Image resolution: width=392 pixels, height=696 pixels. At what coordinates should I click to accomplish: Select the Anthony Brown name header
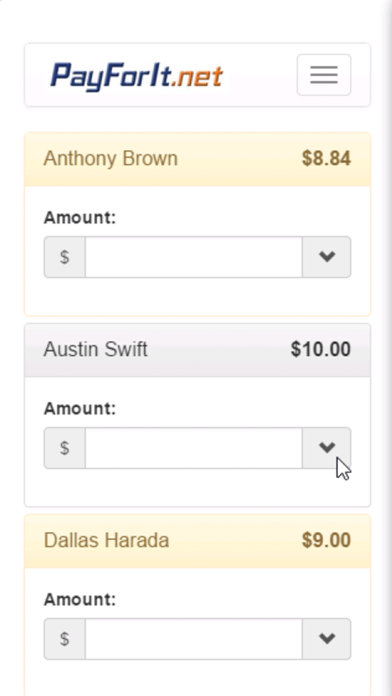(111, 158)
